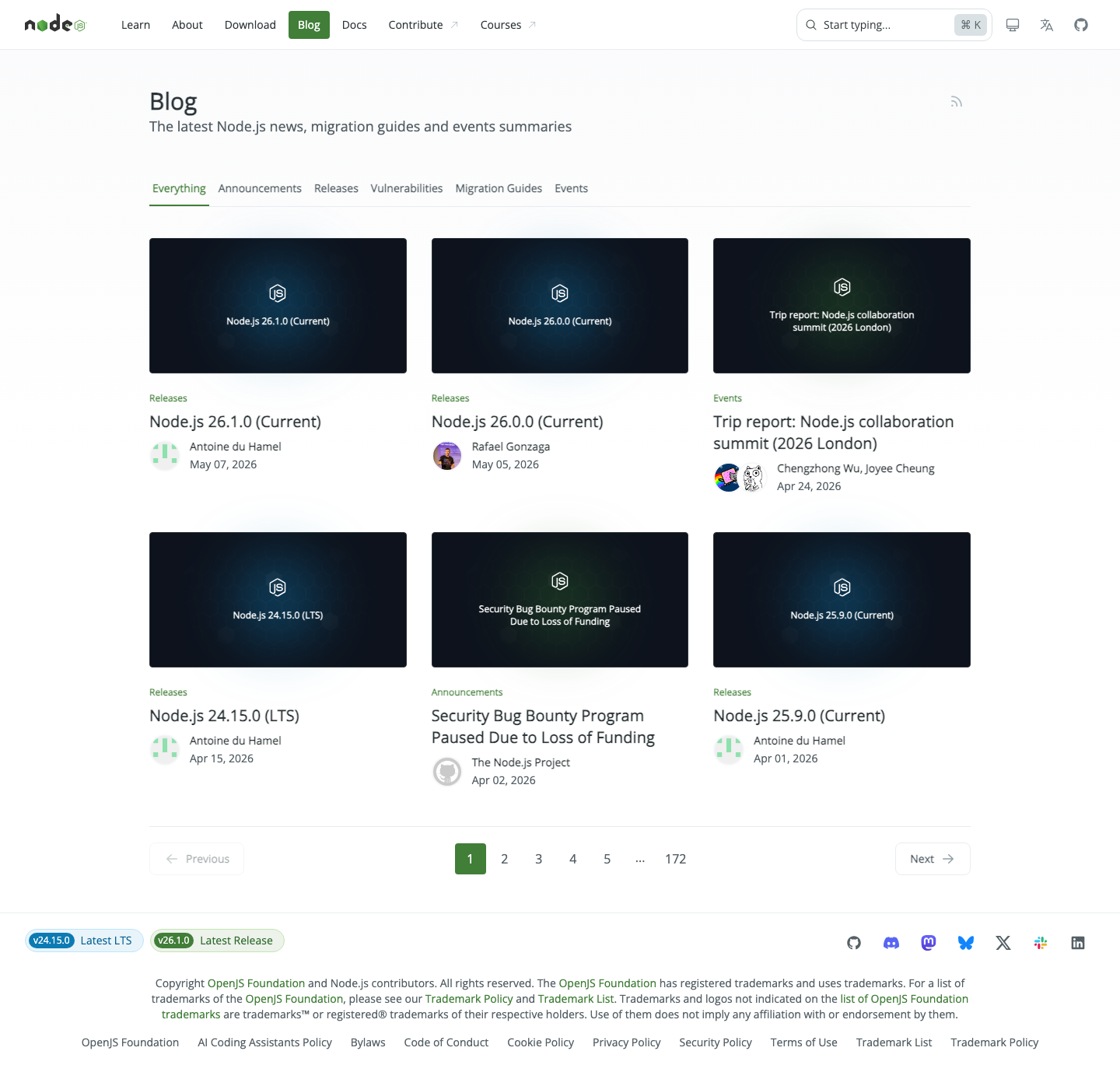
Task: Click Antoine du Hamel avatar on 26.1.0 post
Action: [165, 456]
